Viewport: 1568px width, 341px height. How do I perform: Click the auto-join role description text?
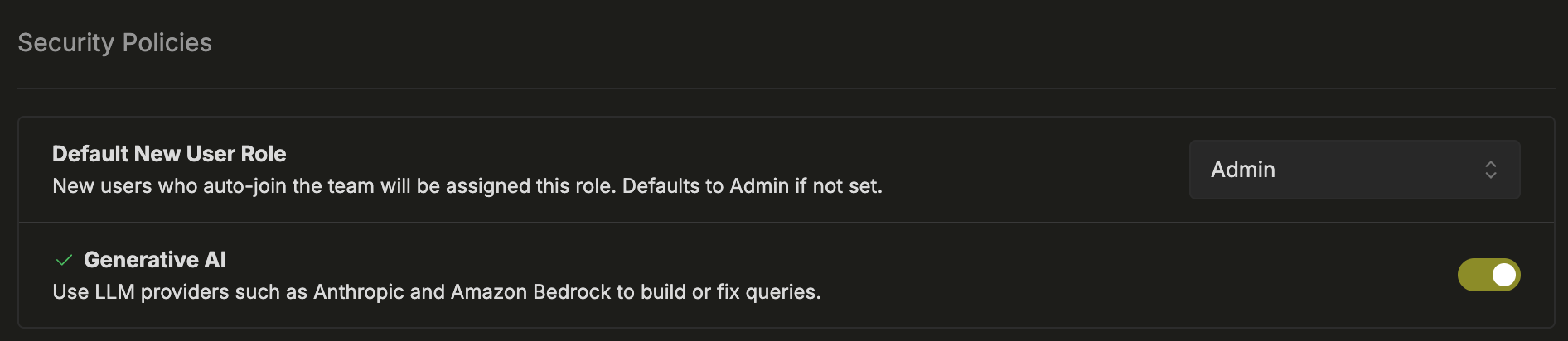pyautogui.click(x=467, y=186)
